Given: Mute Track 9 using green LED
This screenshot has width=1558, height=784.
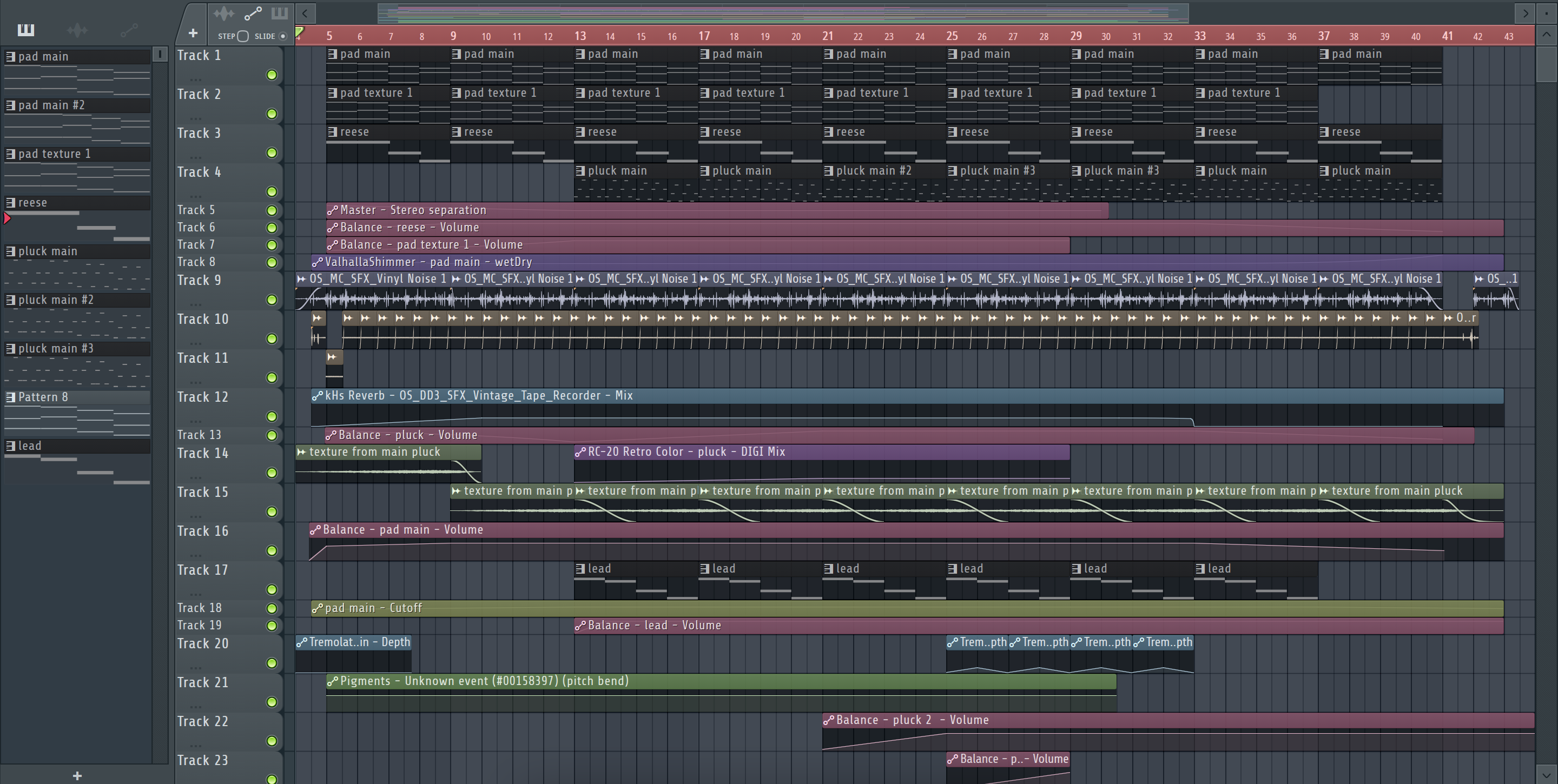Looking at the screenshot, I should [272, 300].
